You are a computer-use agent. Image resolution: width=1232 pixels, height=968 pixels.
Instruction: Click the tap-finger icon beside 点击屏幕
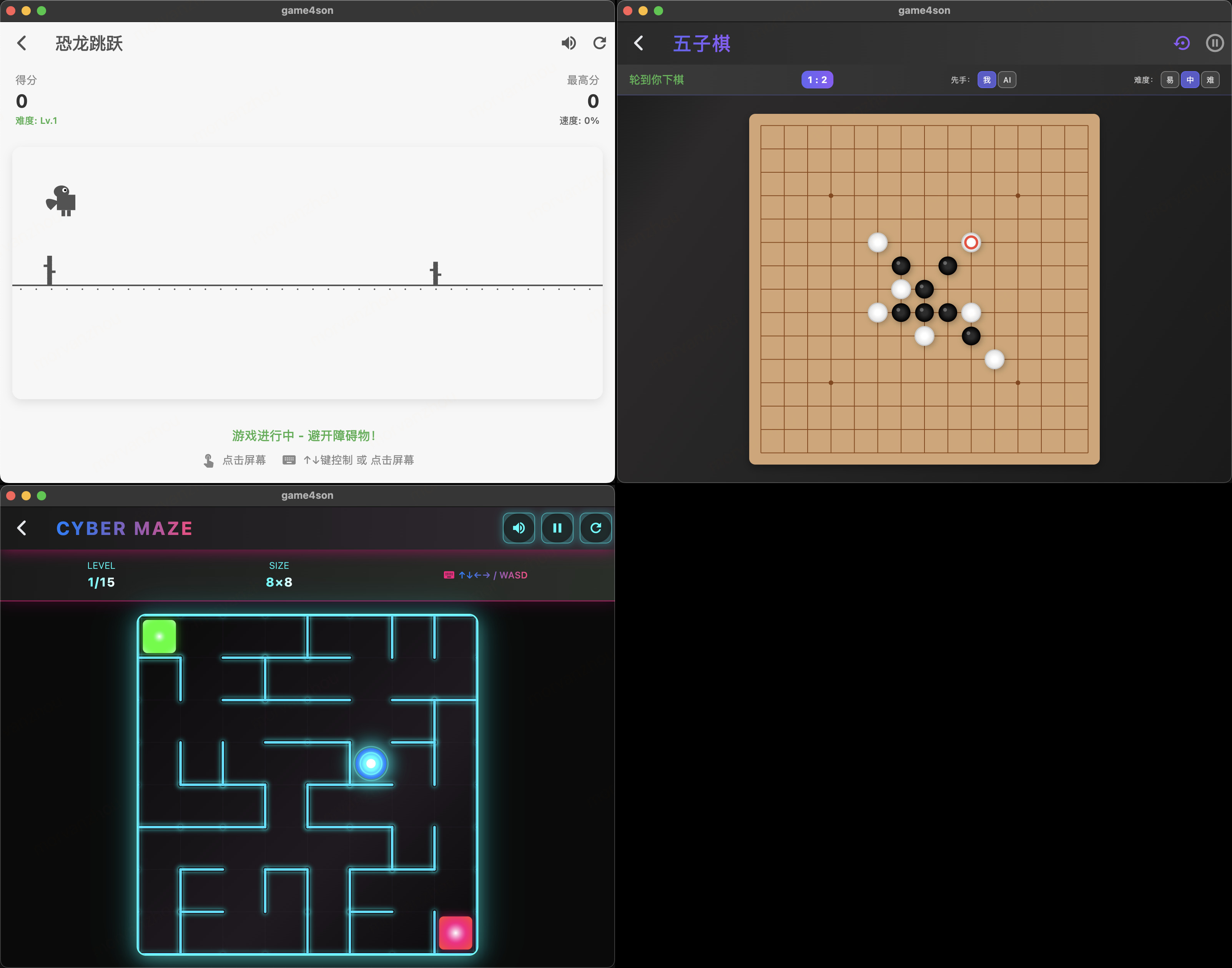coord(209,461)
